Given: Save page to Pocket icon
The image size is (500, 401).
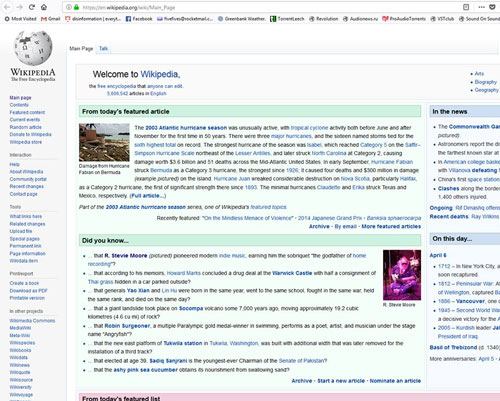Looking at the screenshot, I should (492, 7).
